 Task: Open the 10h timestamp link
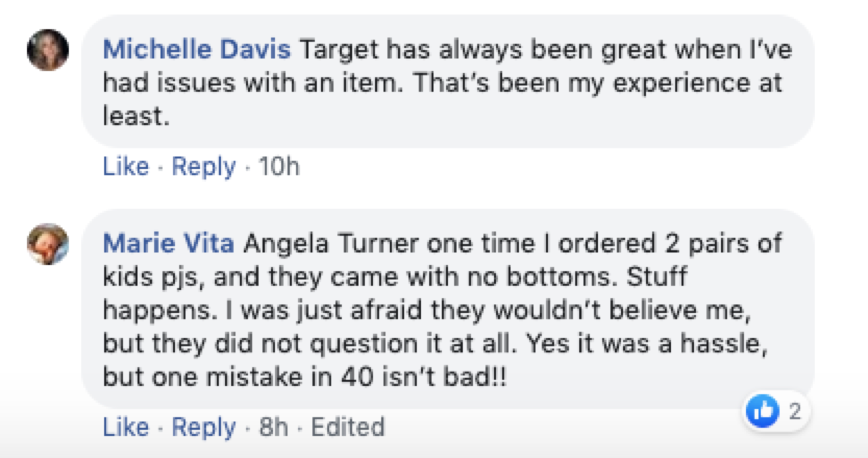click(x=279, y=167)
